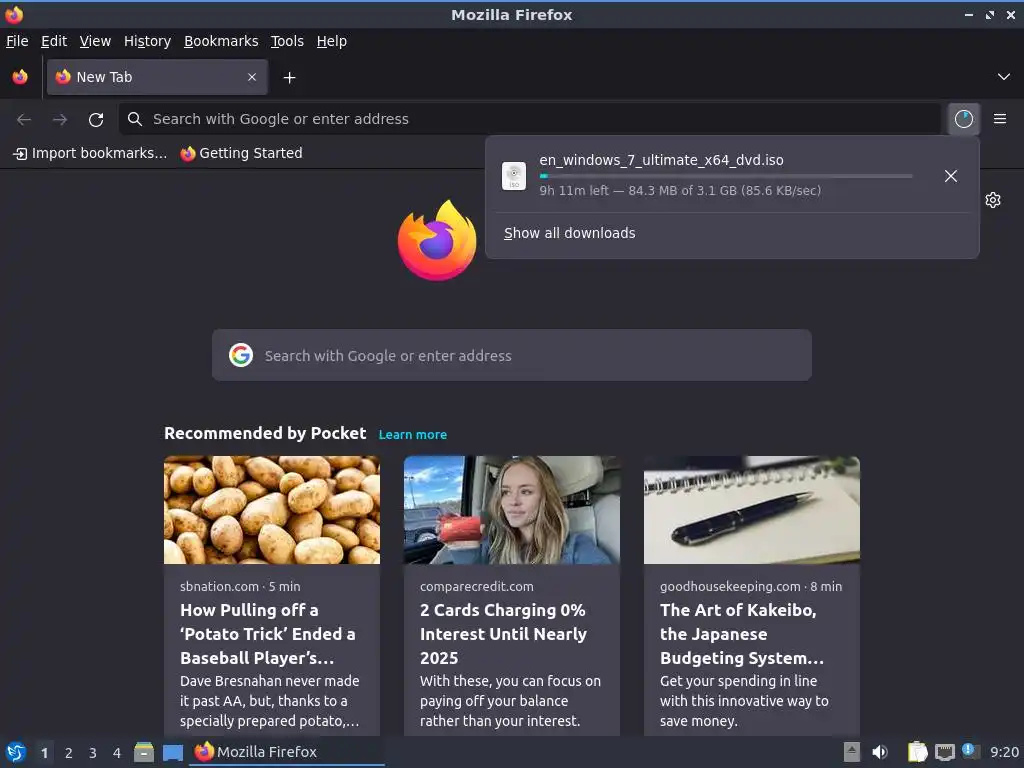Launch file manager from taskbar

144,752
